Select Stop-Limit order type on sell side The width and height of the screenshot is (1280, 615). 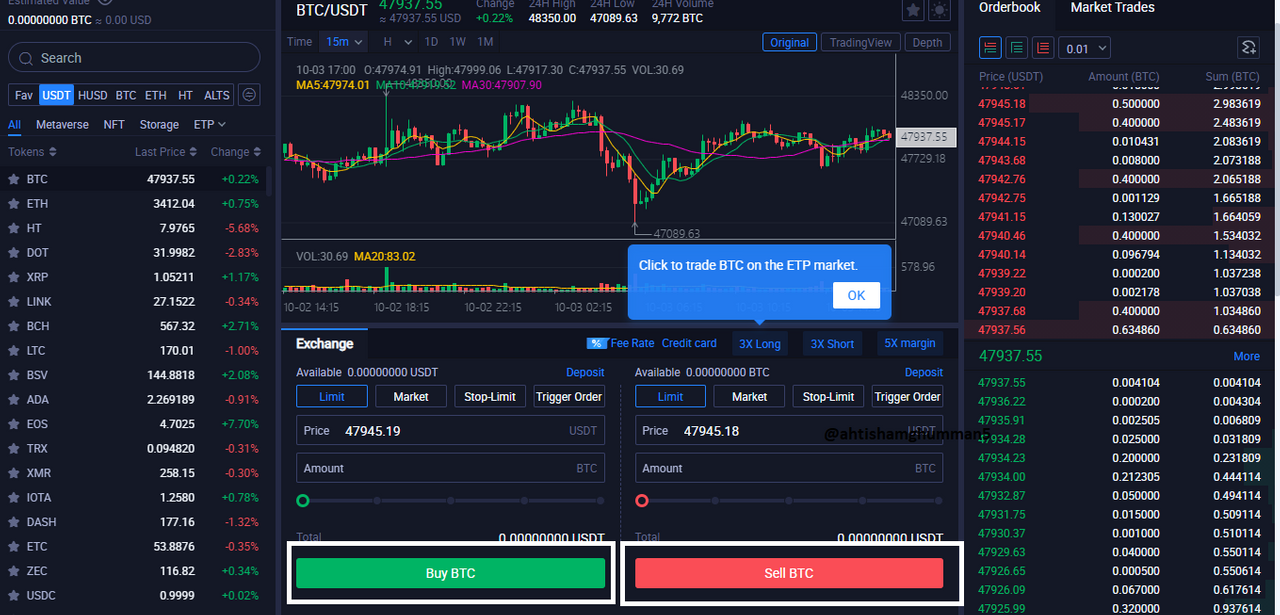click(828, 396)
